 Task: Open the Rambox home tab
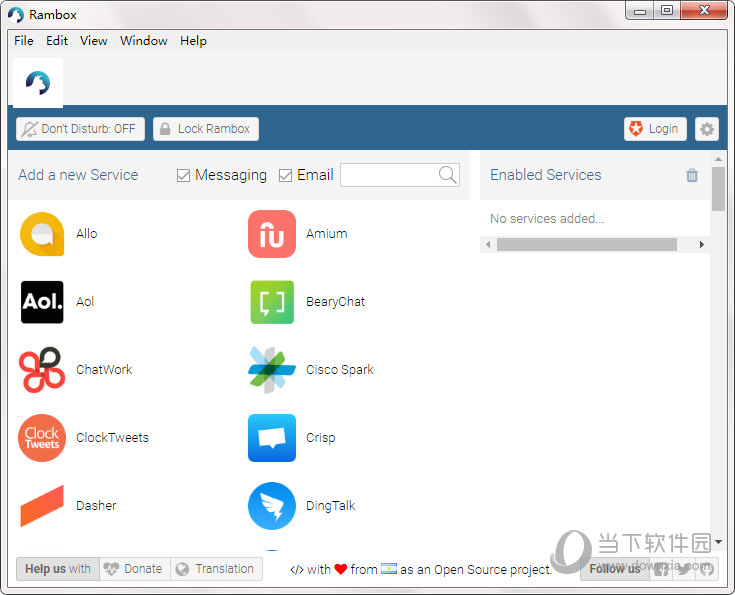(38, 83)
